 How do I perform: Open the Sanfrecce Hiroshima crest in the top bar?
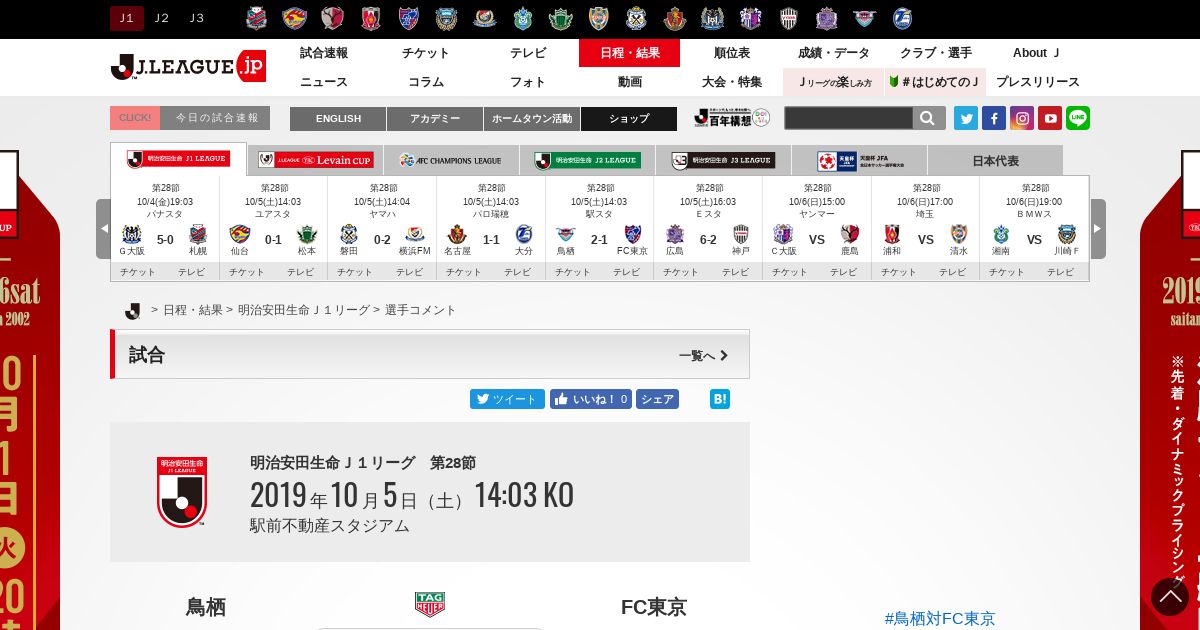click(x=826, y=18)
